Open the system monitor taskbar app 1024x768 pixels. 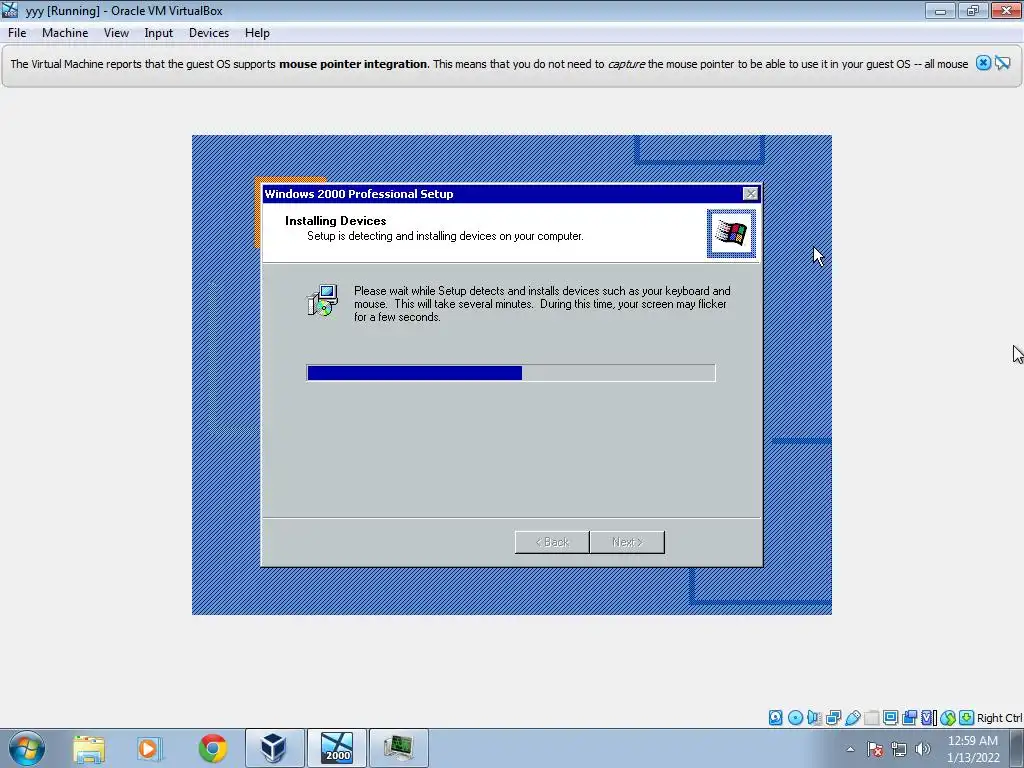click(x=398, y=748)
